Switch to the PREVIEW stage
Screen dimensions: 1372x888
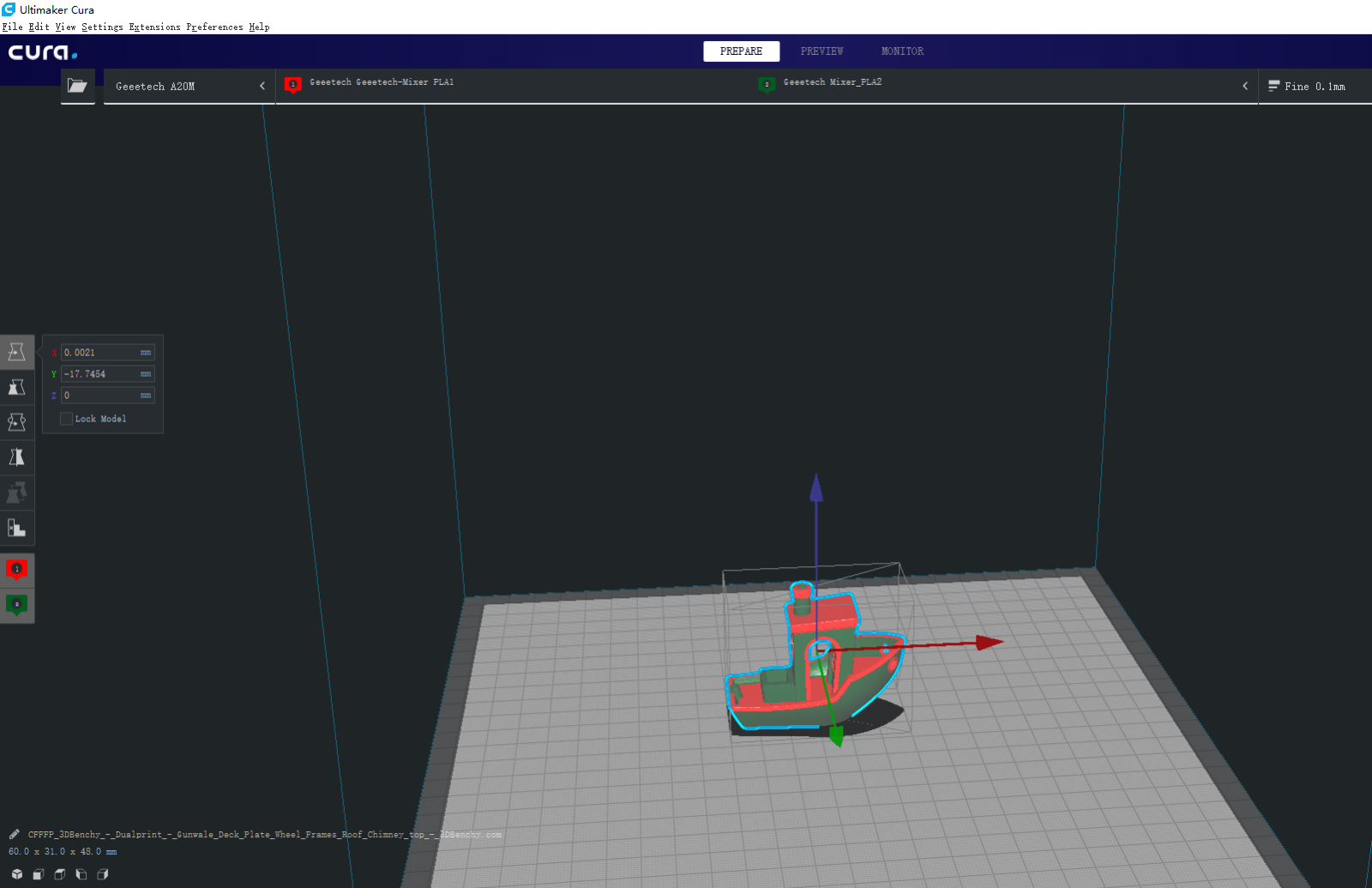tap(821, 51)
